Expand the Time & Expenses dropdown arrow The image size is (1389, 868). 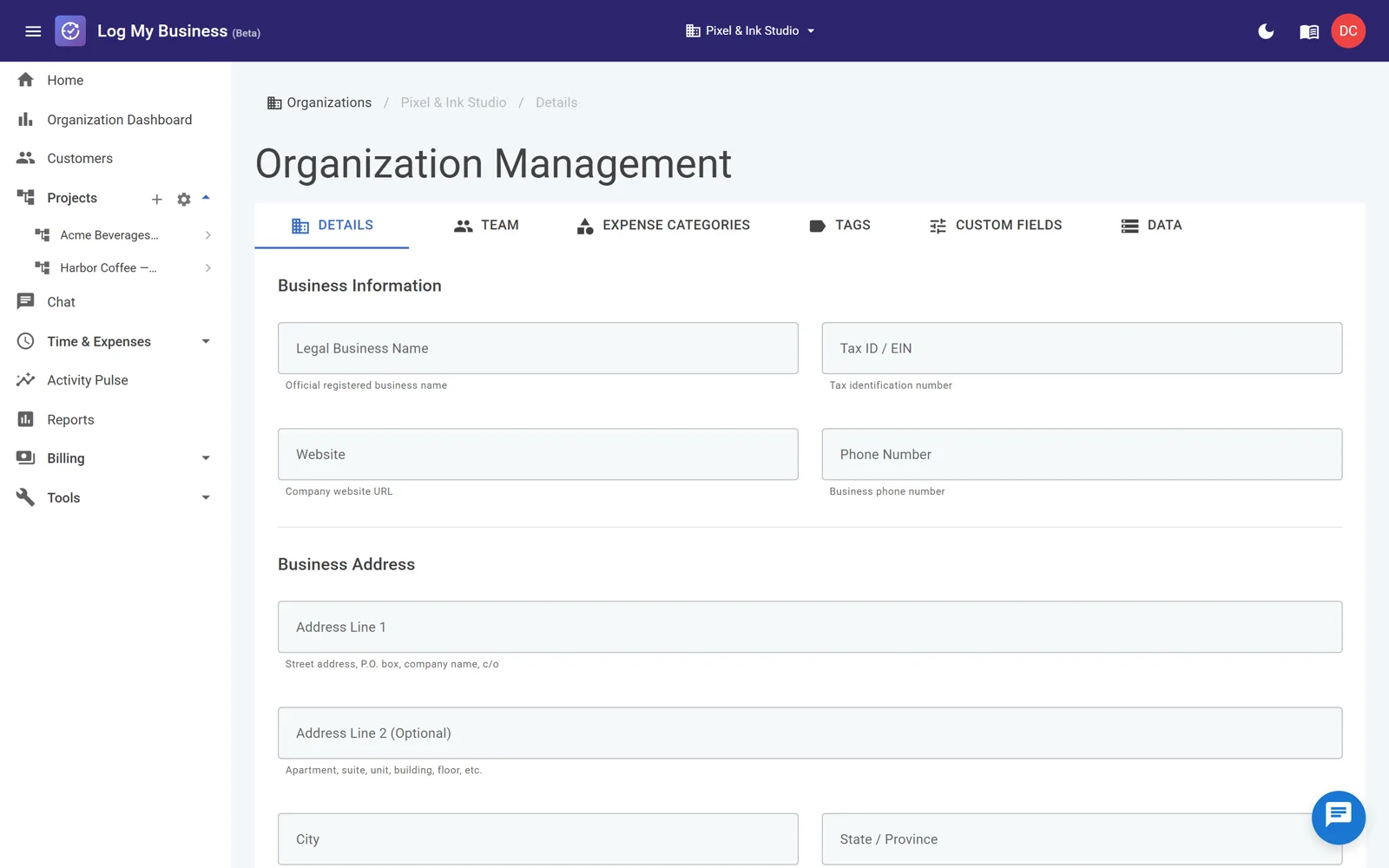(206, 341)
